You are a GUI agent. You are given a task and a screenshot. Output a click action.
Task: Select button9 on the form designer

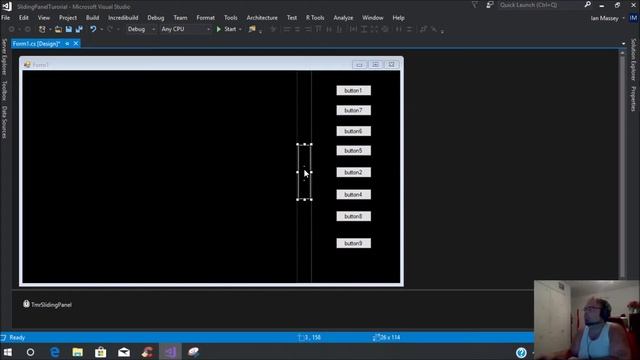(x=353, y=244)
